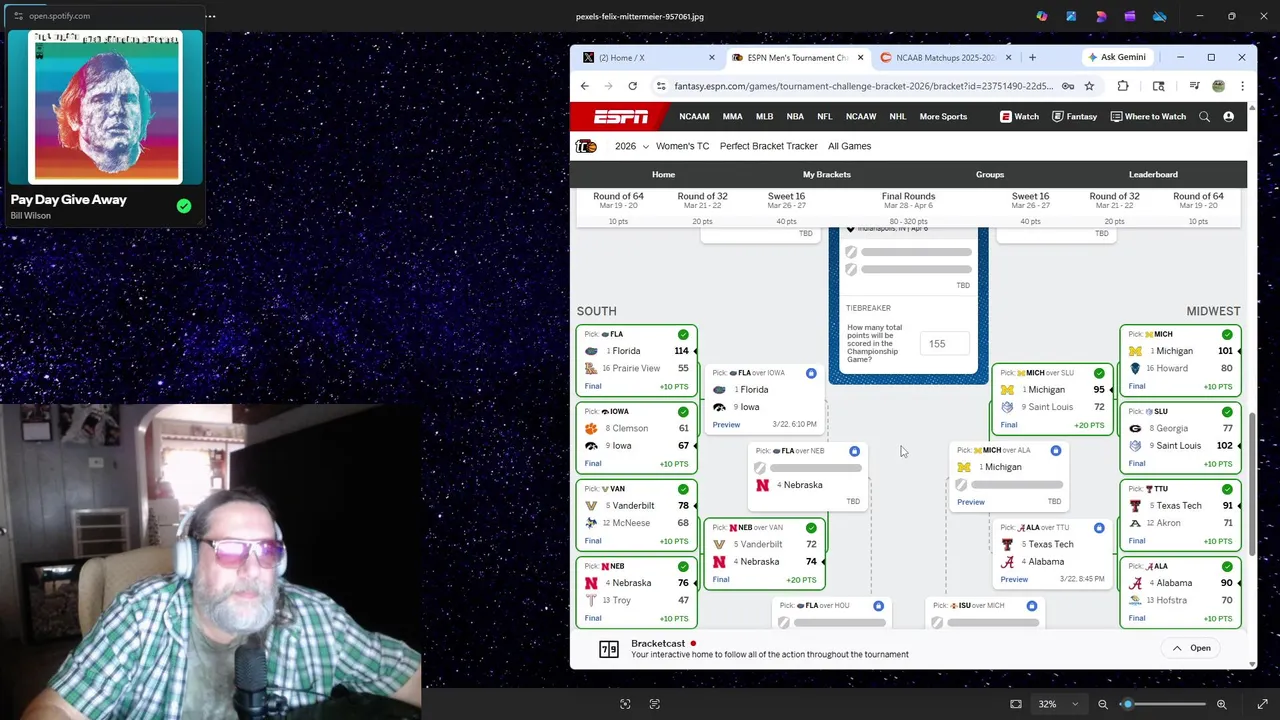Open Preview for Texas Tech vs Alabama matchup

click(1014, 579)
